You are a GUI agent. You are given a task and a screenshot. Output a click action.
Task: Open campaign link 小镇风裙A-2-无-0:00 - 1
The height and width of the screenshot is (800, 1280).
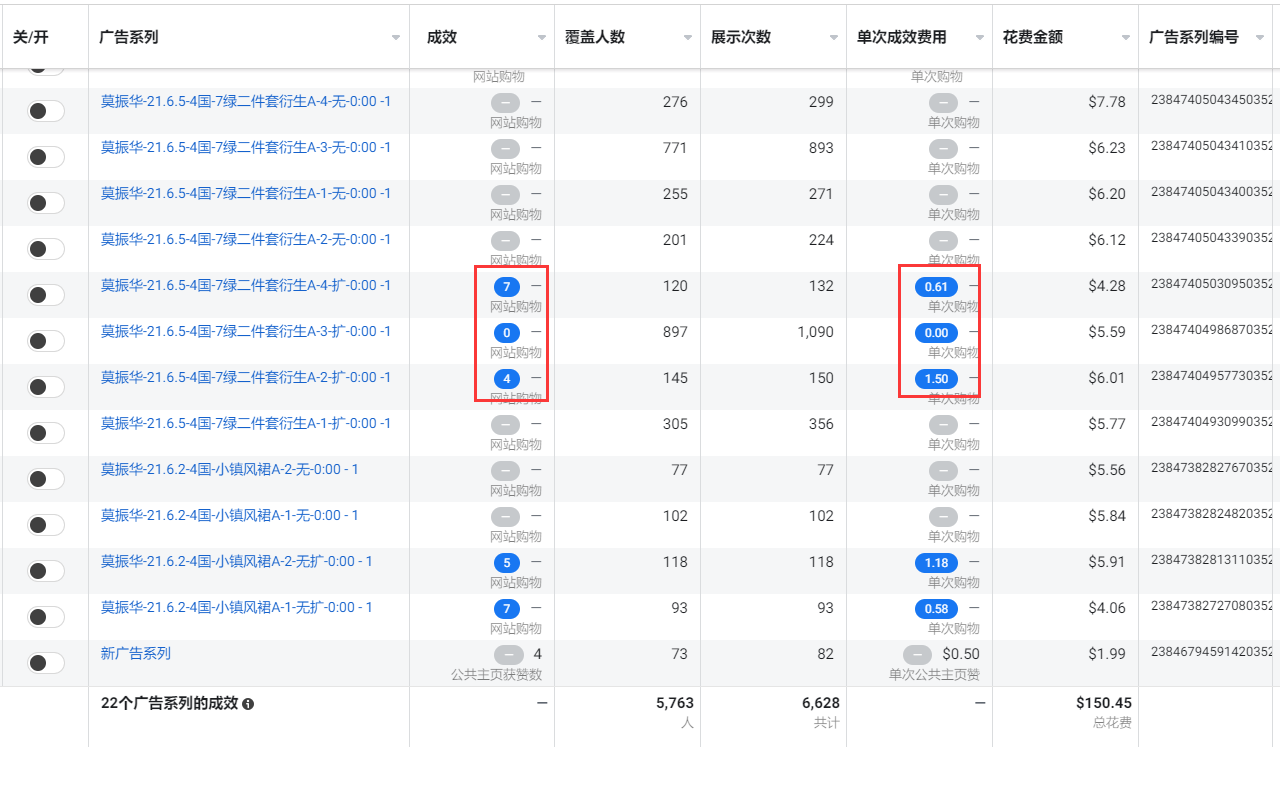(x=230, y=469)
